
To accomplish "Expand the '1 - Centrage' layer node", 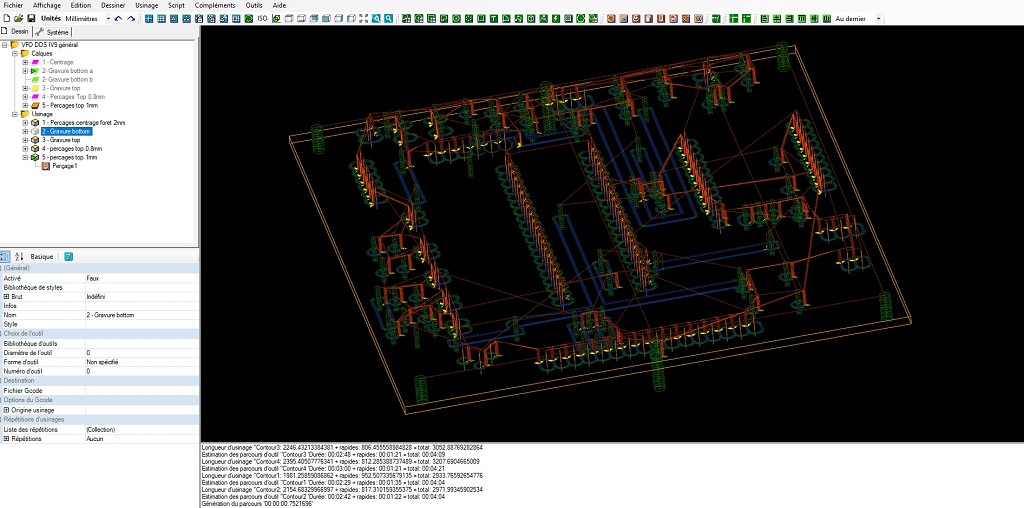I will (x=25, y=62).
